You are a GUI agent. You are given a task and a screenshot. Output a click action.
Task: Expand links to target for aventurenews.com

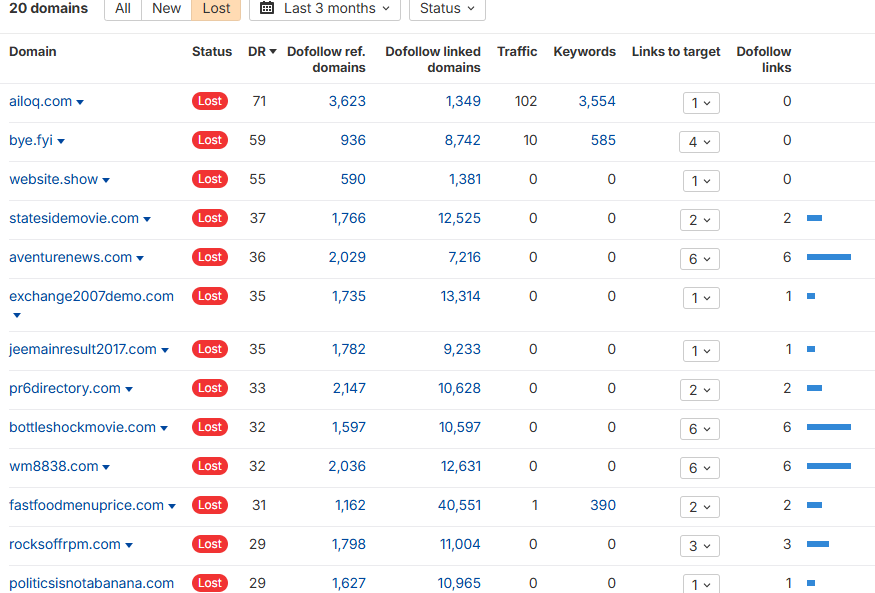pos(700,259)
